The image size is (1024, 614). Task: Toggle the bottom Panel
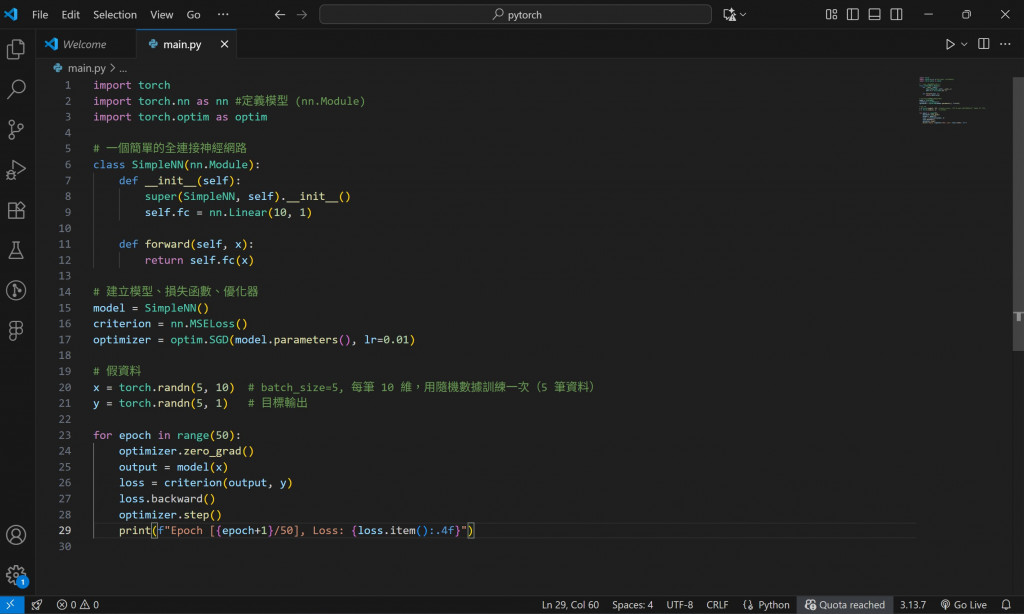click(x=874, y=14)
